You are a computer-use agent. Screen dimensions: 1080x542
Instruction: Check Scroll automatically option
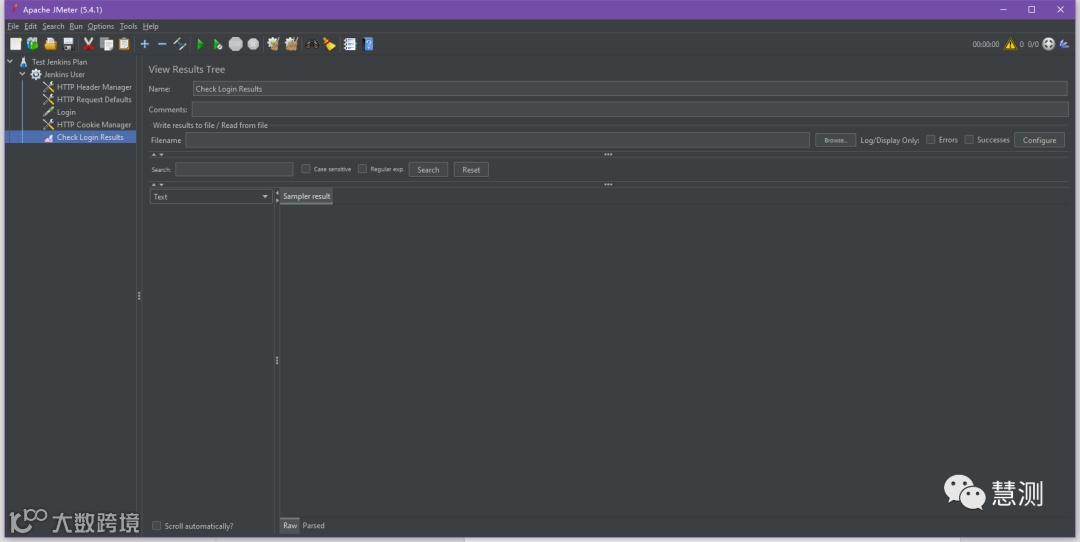tap(156, 525)
